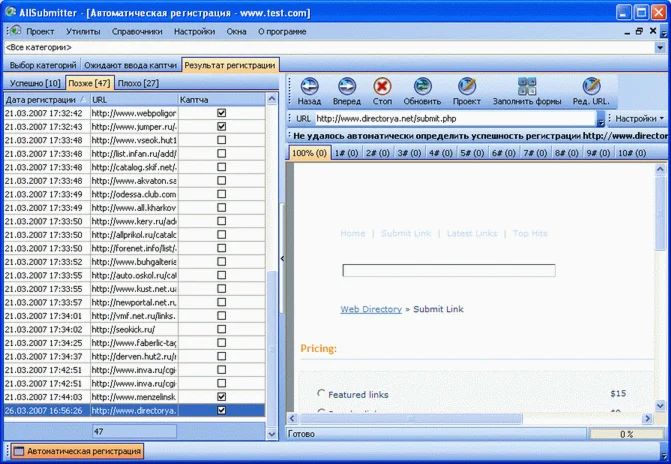The width and height of the screenshot is (671, 464).
Task: Check captcha box for list.infan.ru row
Action: [221, 154]
